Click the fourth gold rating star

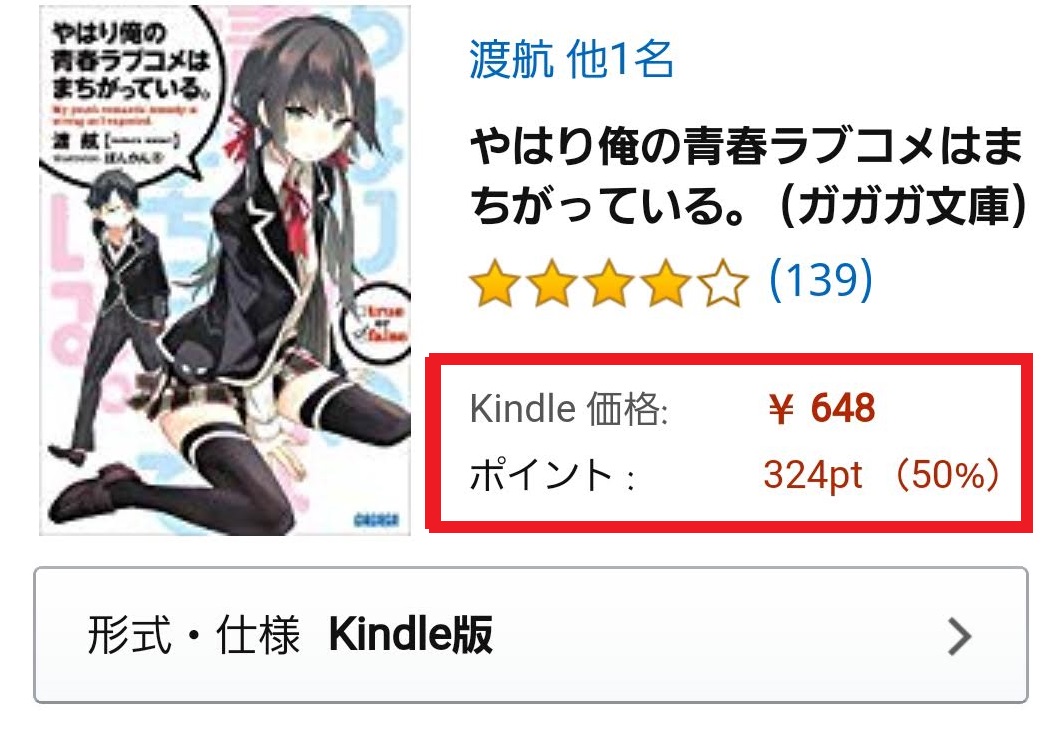(666, 283)
